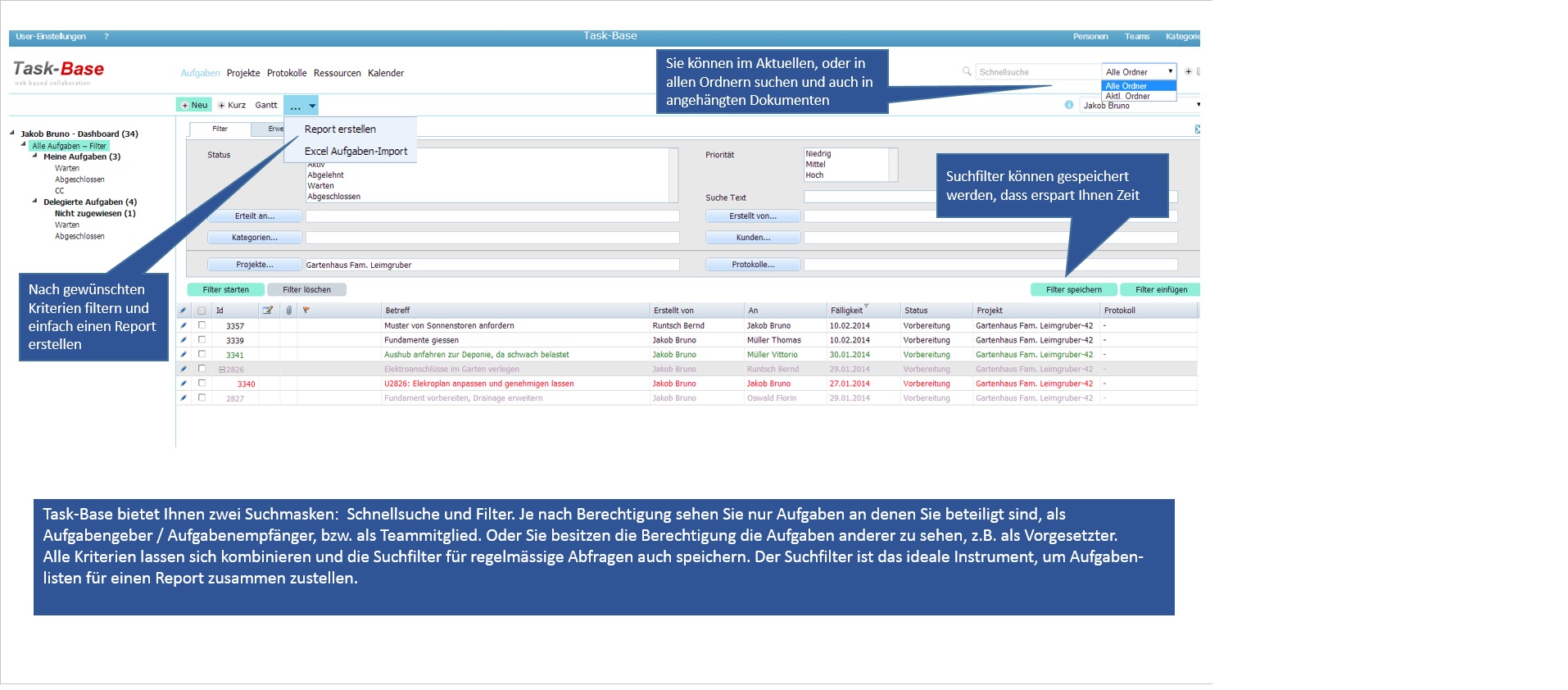Click the pencil edit icon for task 3357
This screenshot has height=690, width=1568.
tap(184, 325)
